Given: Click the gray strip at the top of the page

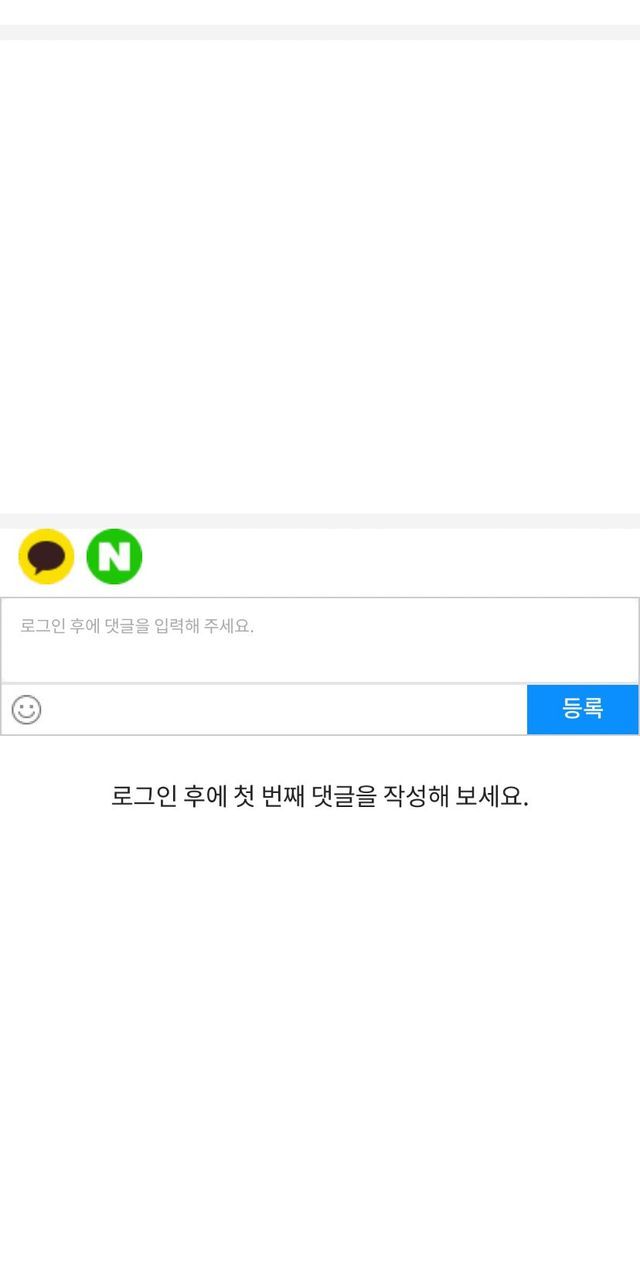Looking at the screenshot, I should [320, 32].
